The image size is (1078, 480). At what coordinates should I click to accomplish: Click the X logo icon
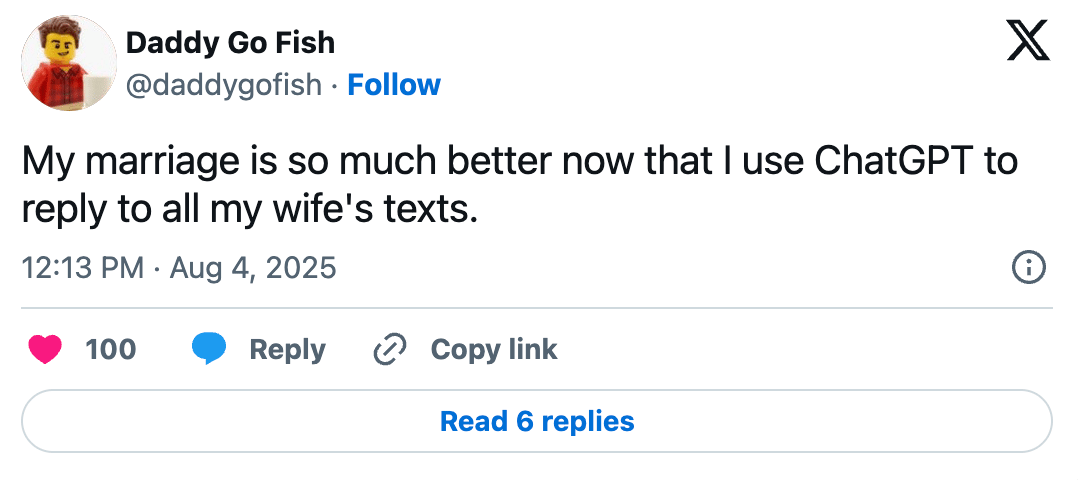(x=1028, y=42)
